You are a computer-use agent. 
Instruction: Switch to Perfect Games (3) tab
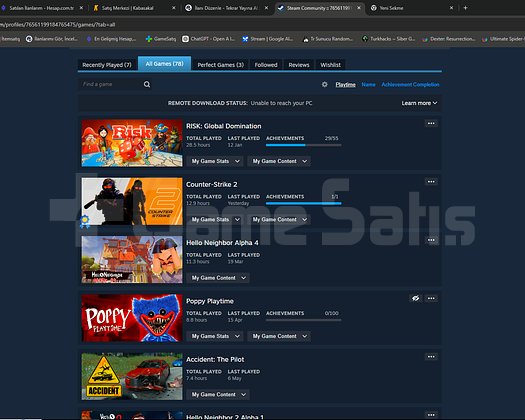click(x=220, y=65)
